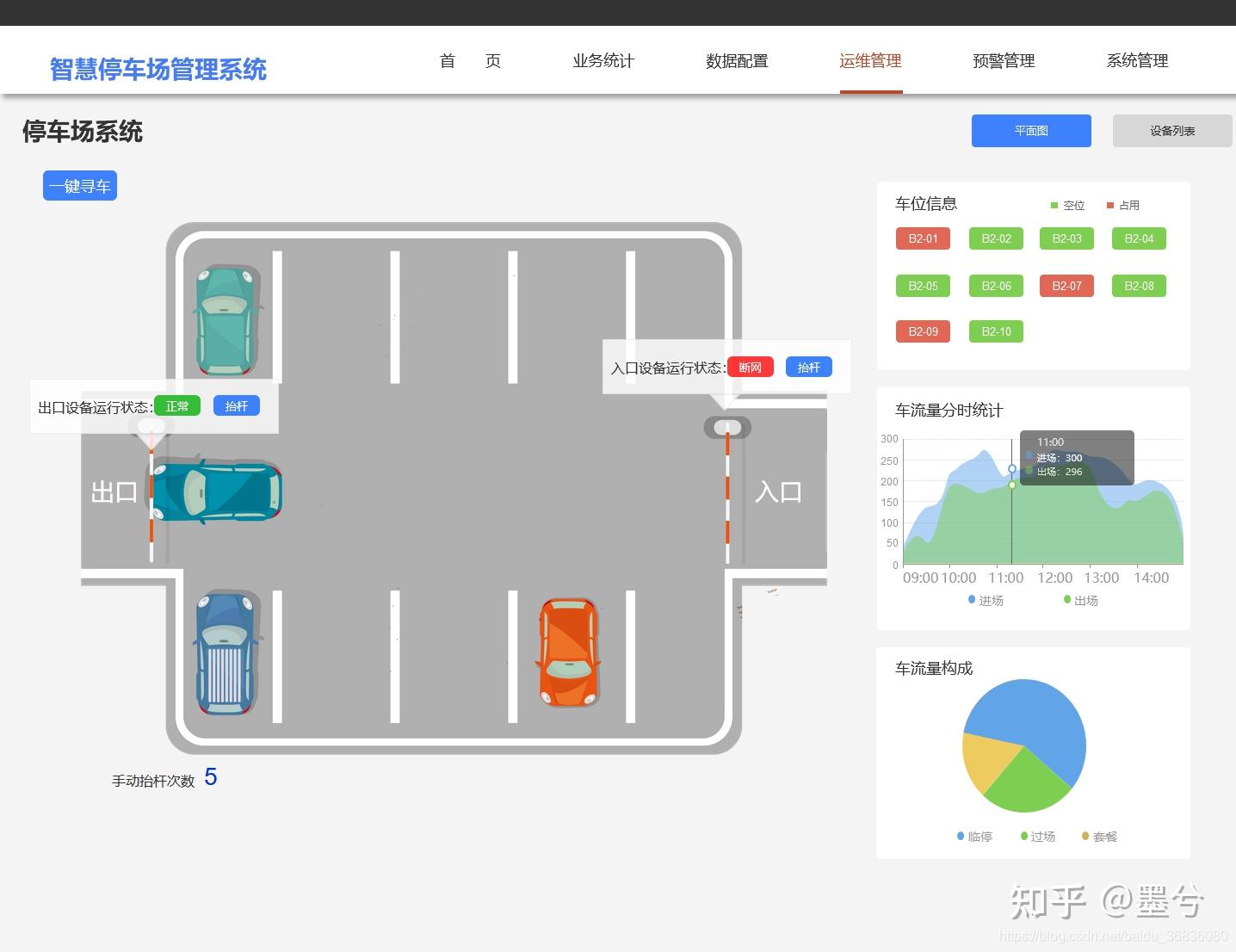Click the blue car parked in the lower row
1236x952 pixels.
click(x=226, y=652)
